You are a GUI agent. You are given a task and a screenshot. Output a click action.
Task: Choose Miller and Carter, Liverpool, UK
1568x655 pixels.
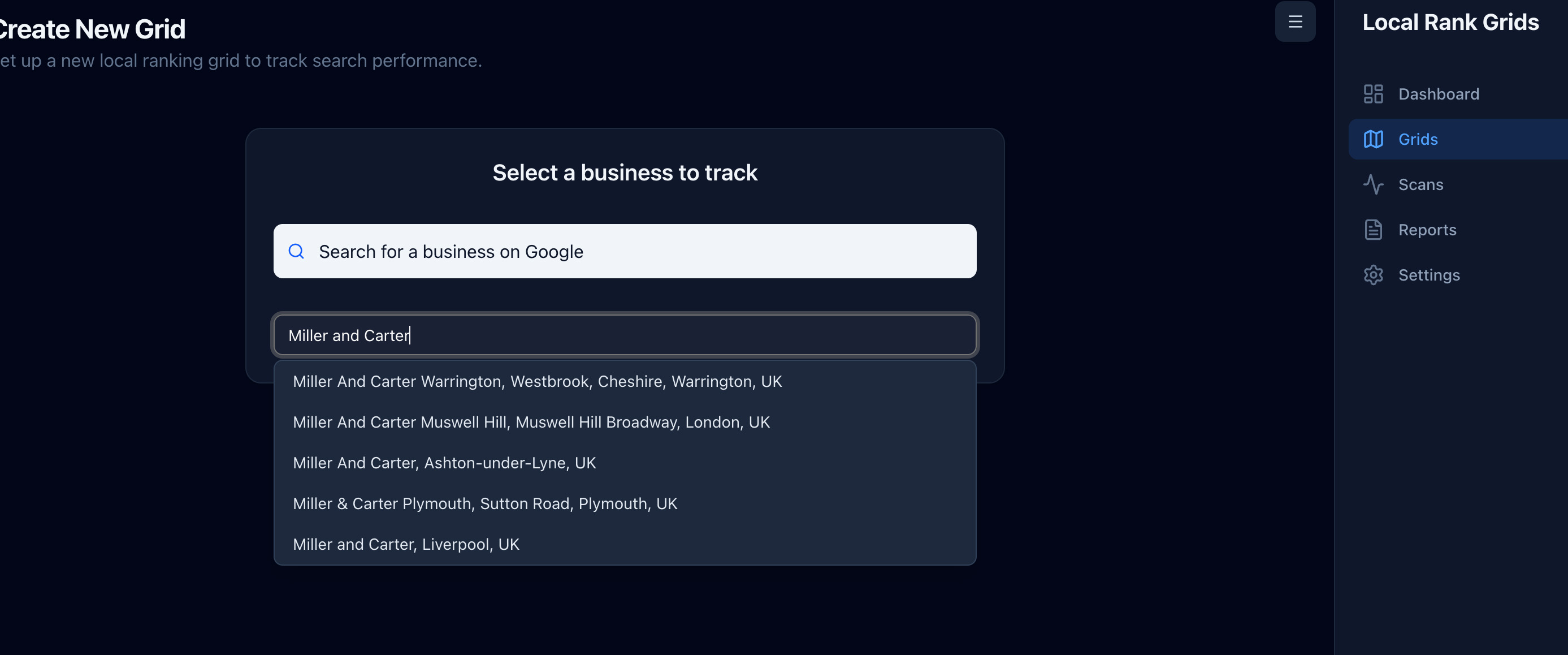coord(625,544)
